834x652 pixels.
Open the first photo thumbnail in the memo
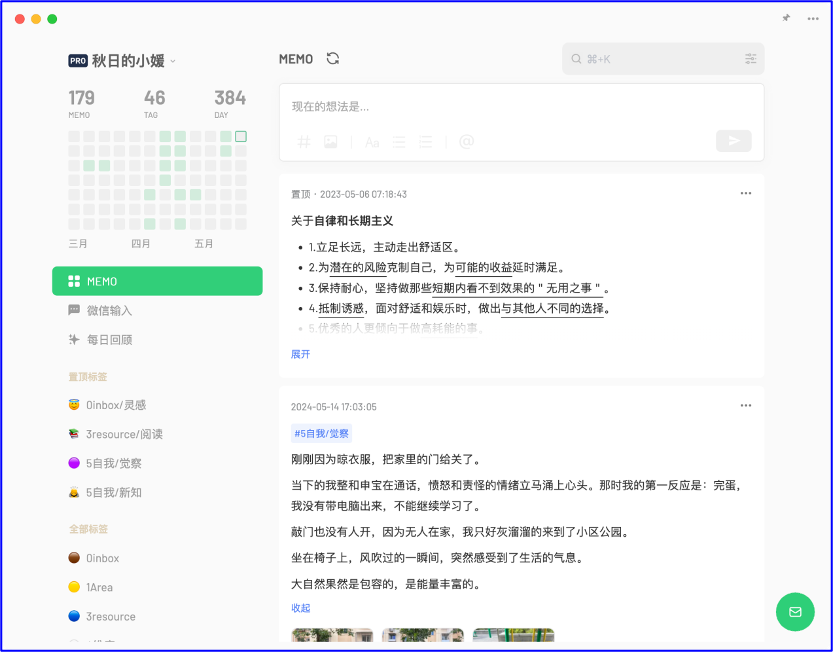pyautogui.click(x=332, y=635)
